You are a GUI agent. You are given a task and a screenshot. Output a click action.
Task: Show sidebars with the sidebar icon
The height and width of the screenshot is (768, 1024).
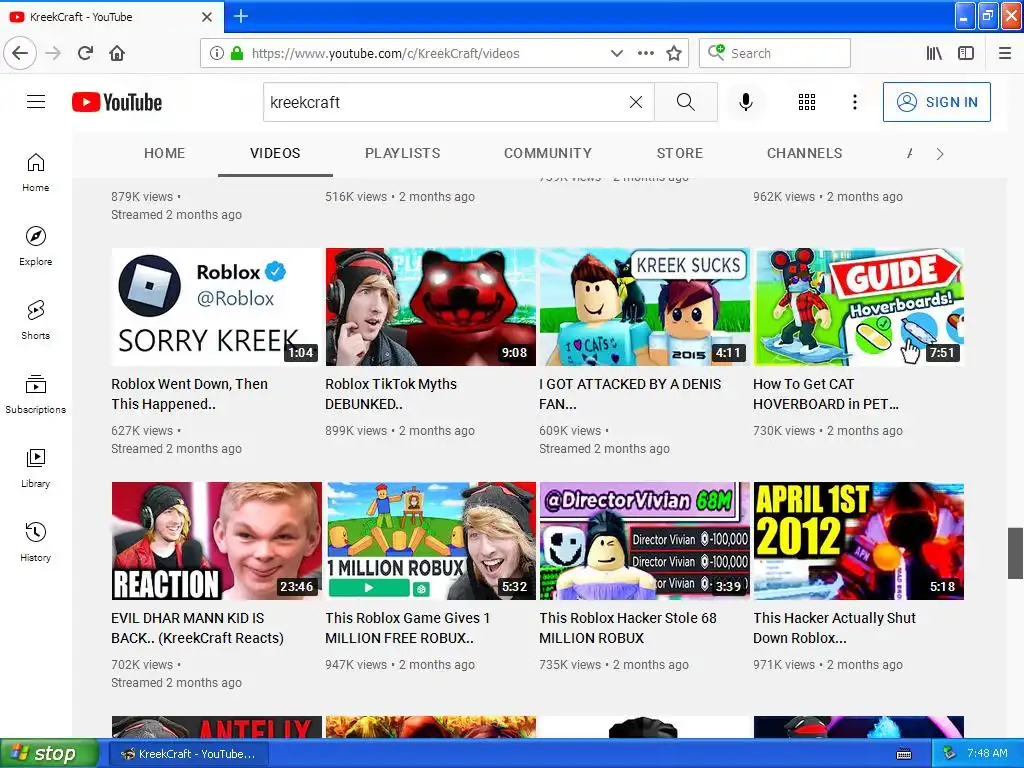[x=966, y=53]
